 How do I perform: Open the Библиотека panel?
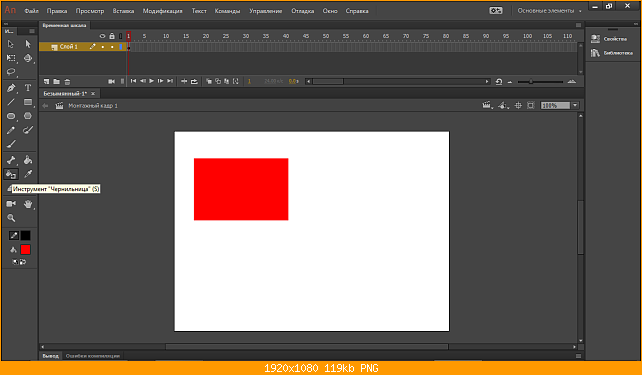point(612,53)
